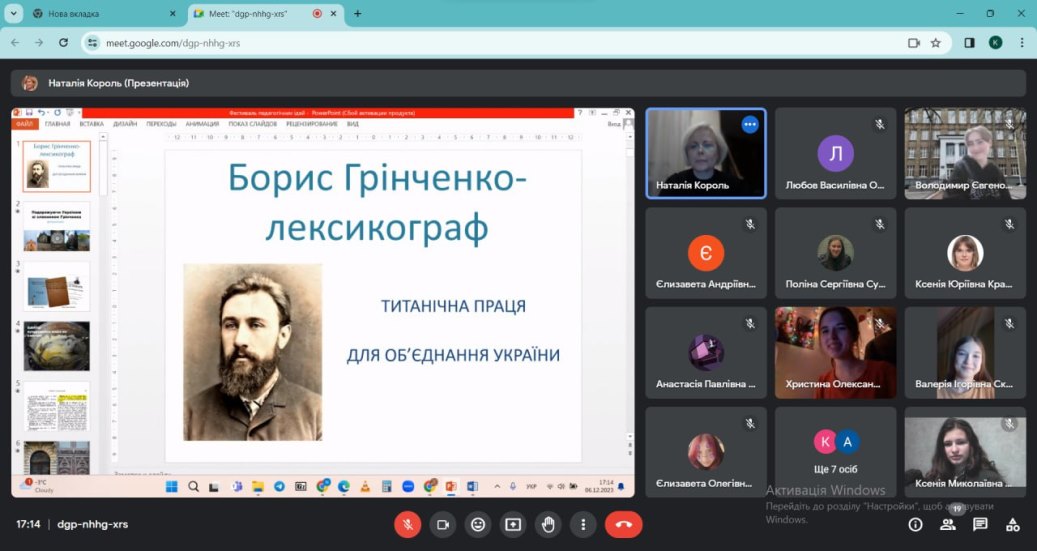Switch to the Нова вкладка tab
1037x551 pixels.
[x=103, y=13]
